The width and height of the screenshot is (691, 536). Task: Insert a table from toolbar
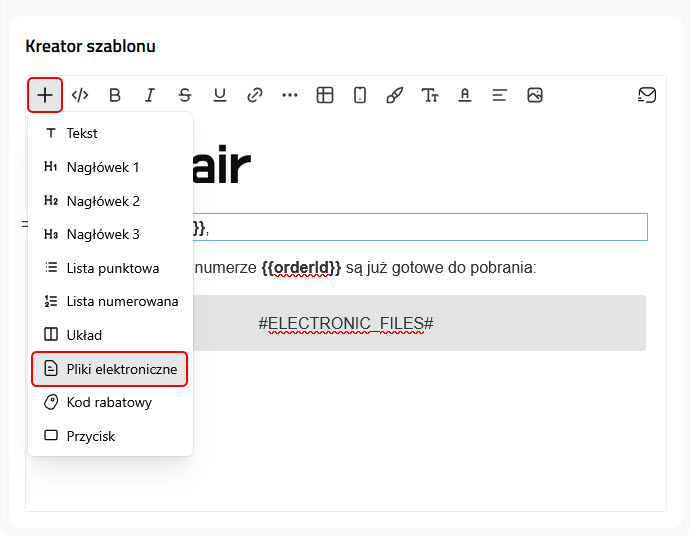pos(325,95)
